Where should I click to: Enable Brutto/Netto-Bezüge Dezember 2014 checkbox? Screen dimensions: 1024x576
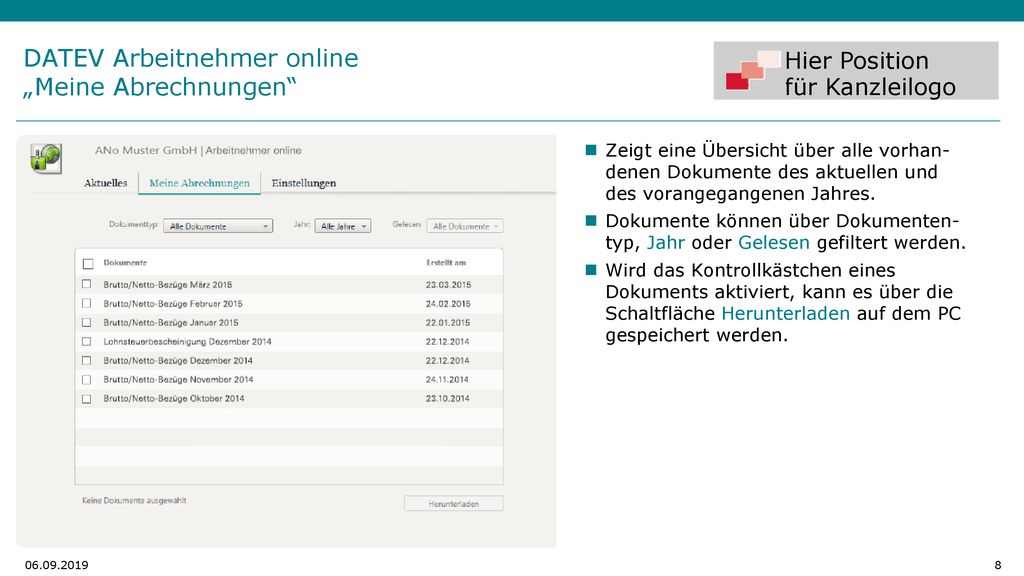(86, 360)
